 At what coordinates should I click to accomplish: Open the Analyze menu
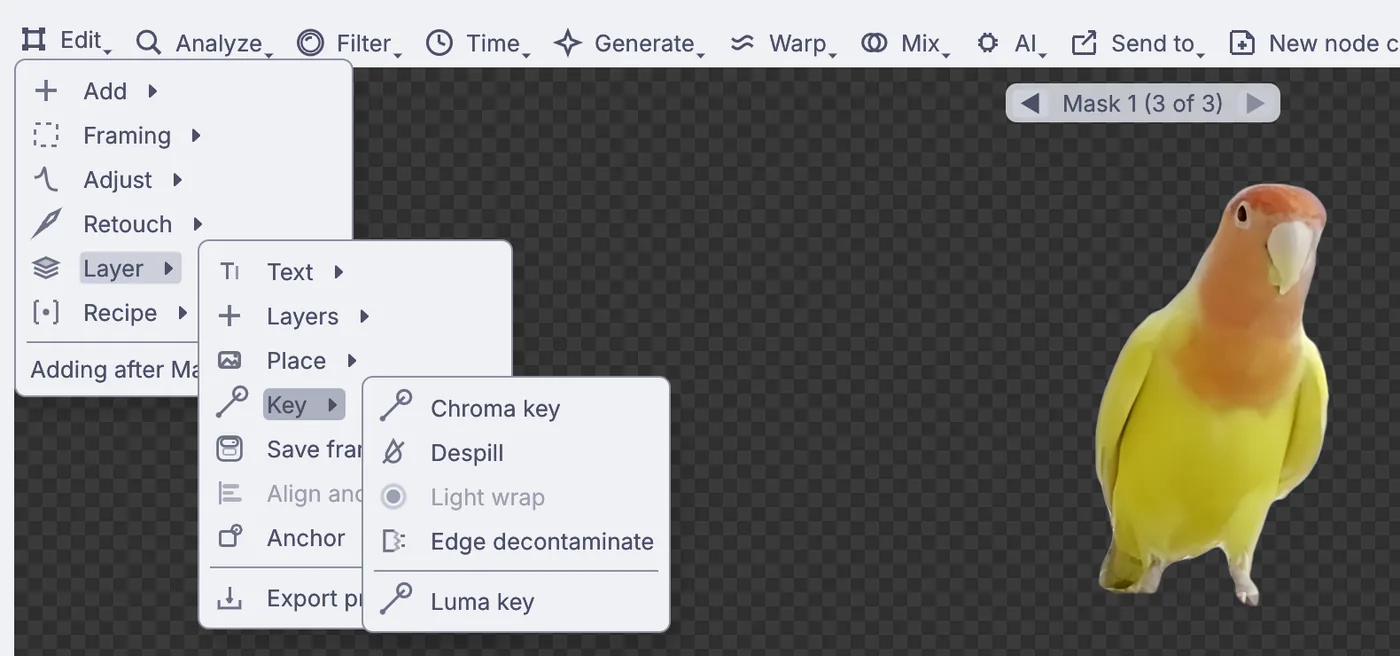(x=204, y=43)
